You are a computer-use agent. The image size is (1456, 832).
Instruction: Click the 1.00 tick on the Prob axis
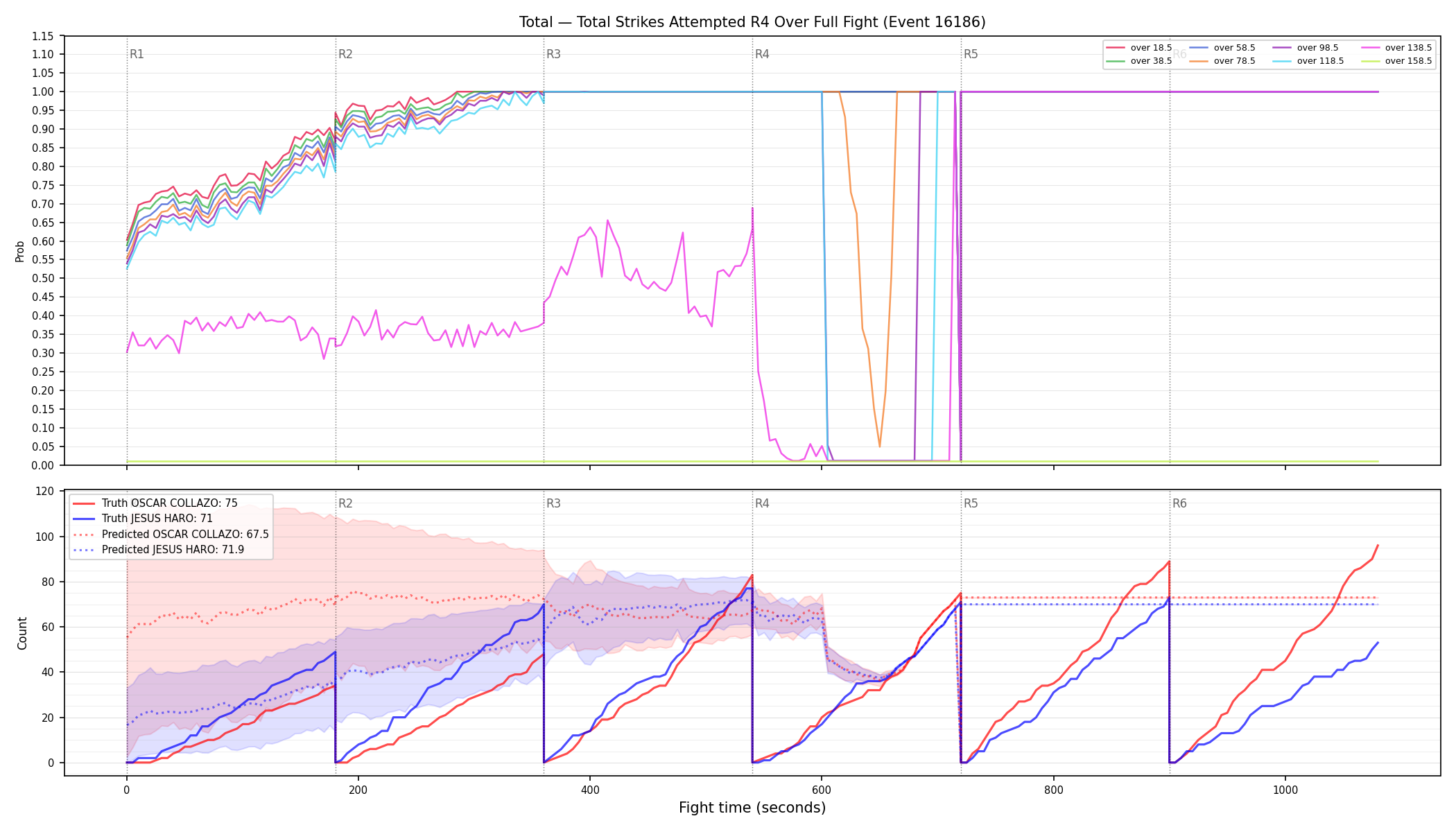(43, 92)
